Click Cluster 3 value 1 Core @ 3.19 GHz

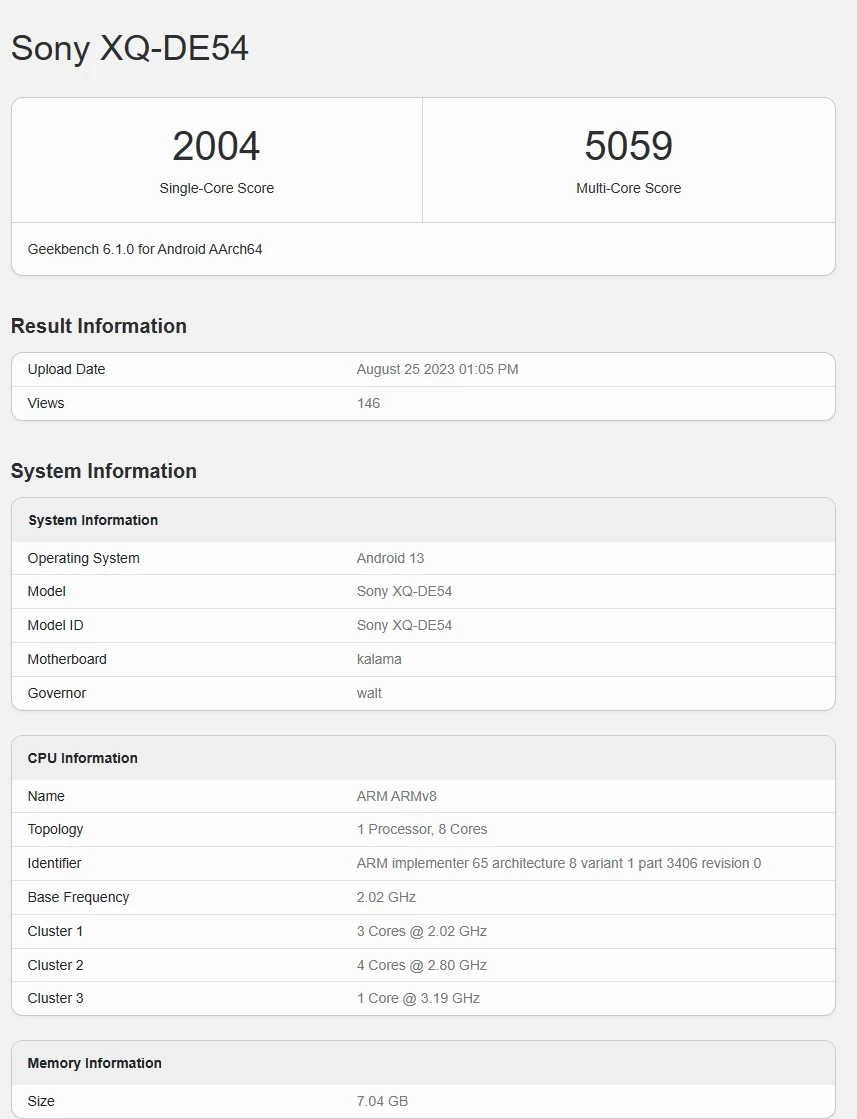tap(418, 998)
